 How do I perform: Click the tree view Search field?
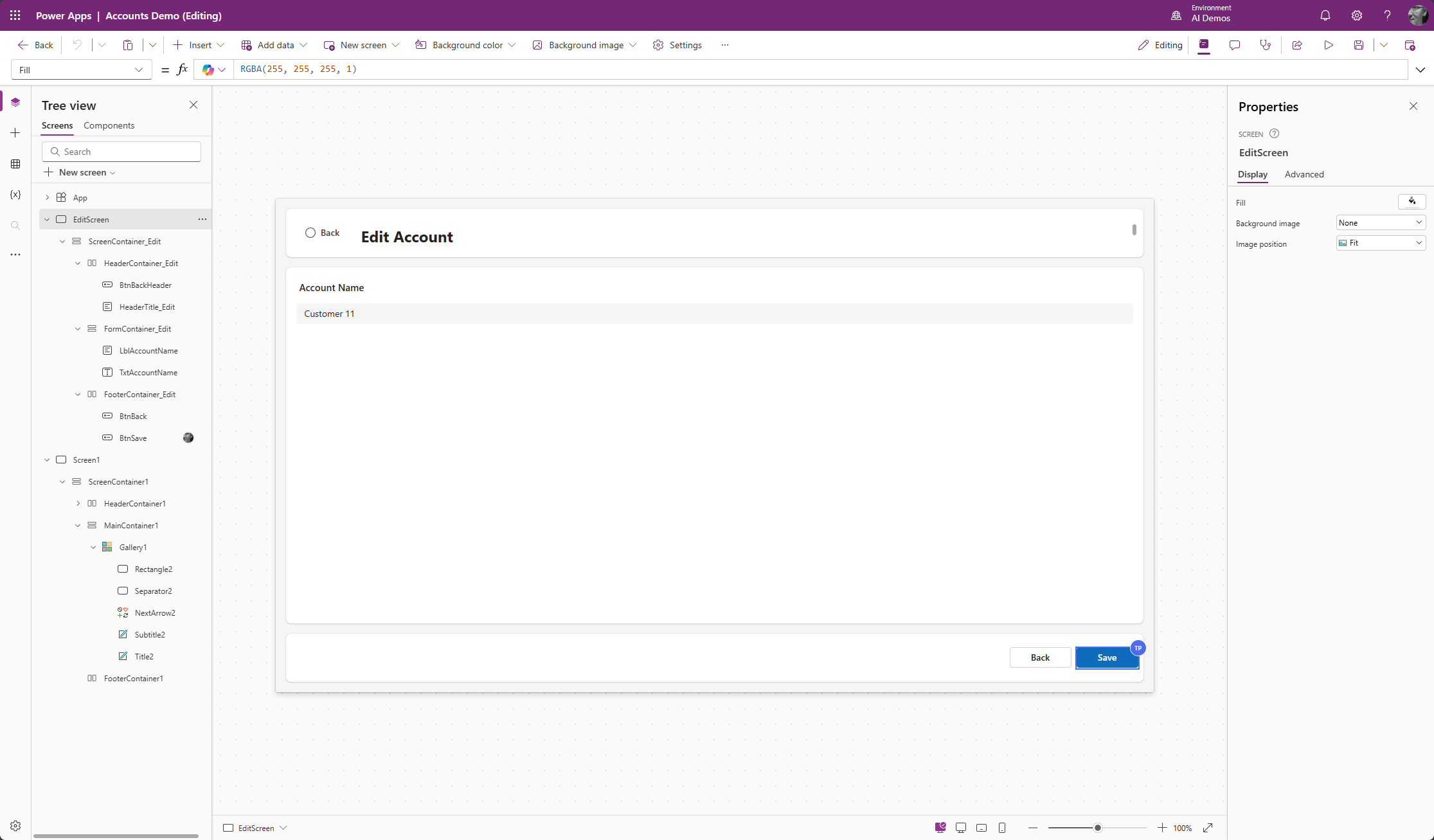tap(121, 152)
